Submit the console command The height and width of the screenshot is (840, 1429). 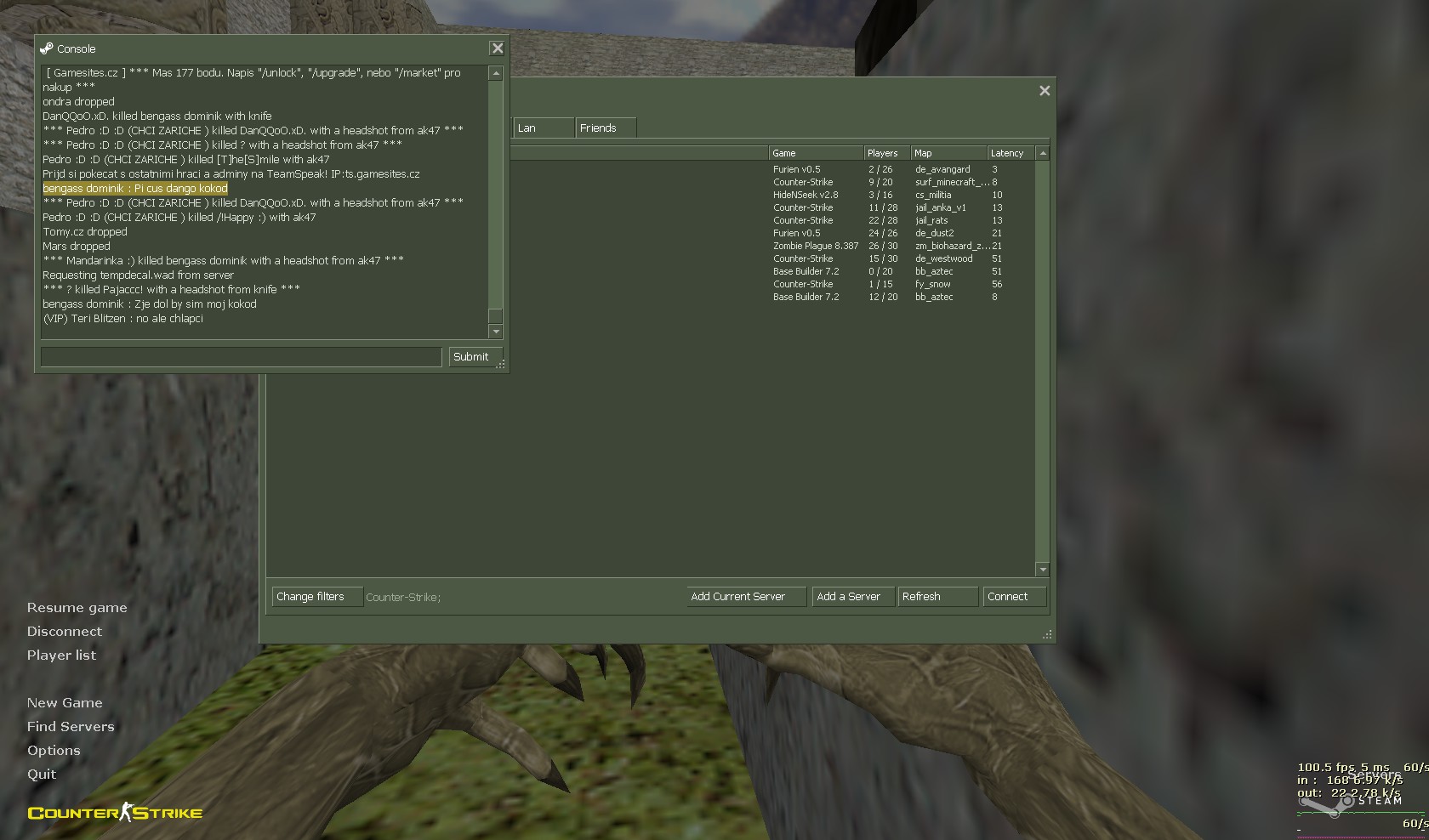(475, 357)
